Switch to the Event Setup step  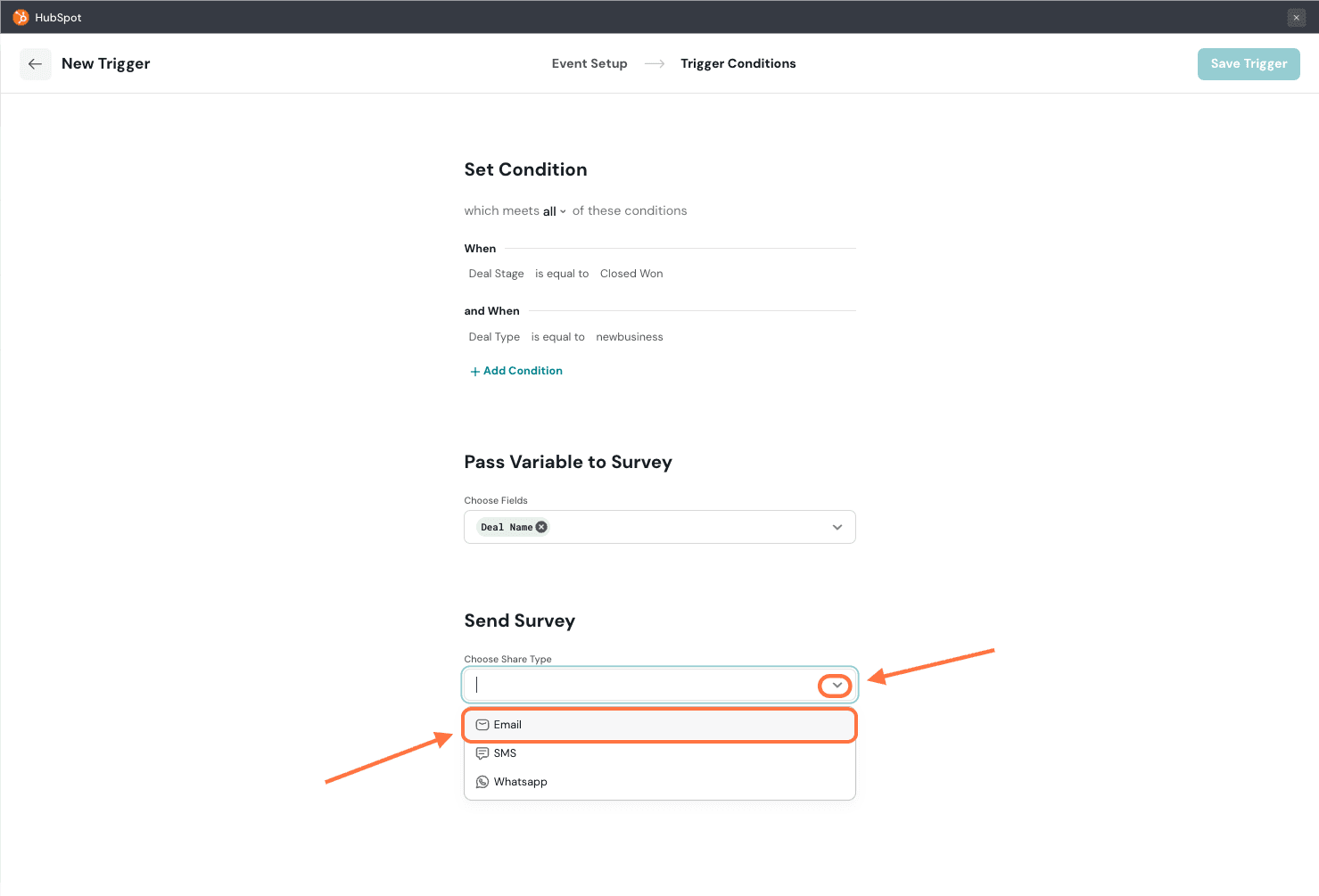click(589, 63)
